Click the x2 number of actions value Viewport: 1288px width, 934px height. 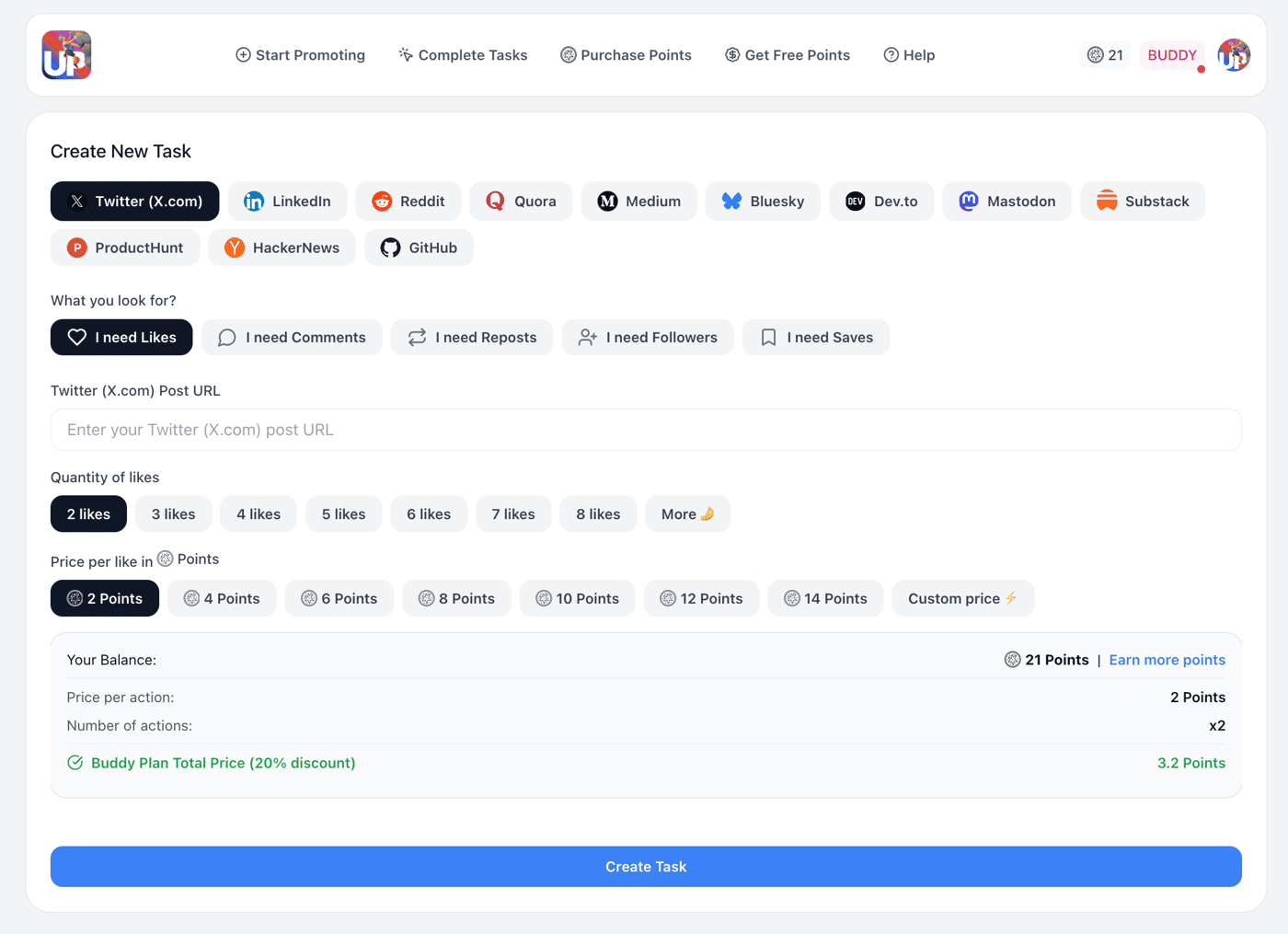coord(1217,726)
